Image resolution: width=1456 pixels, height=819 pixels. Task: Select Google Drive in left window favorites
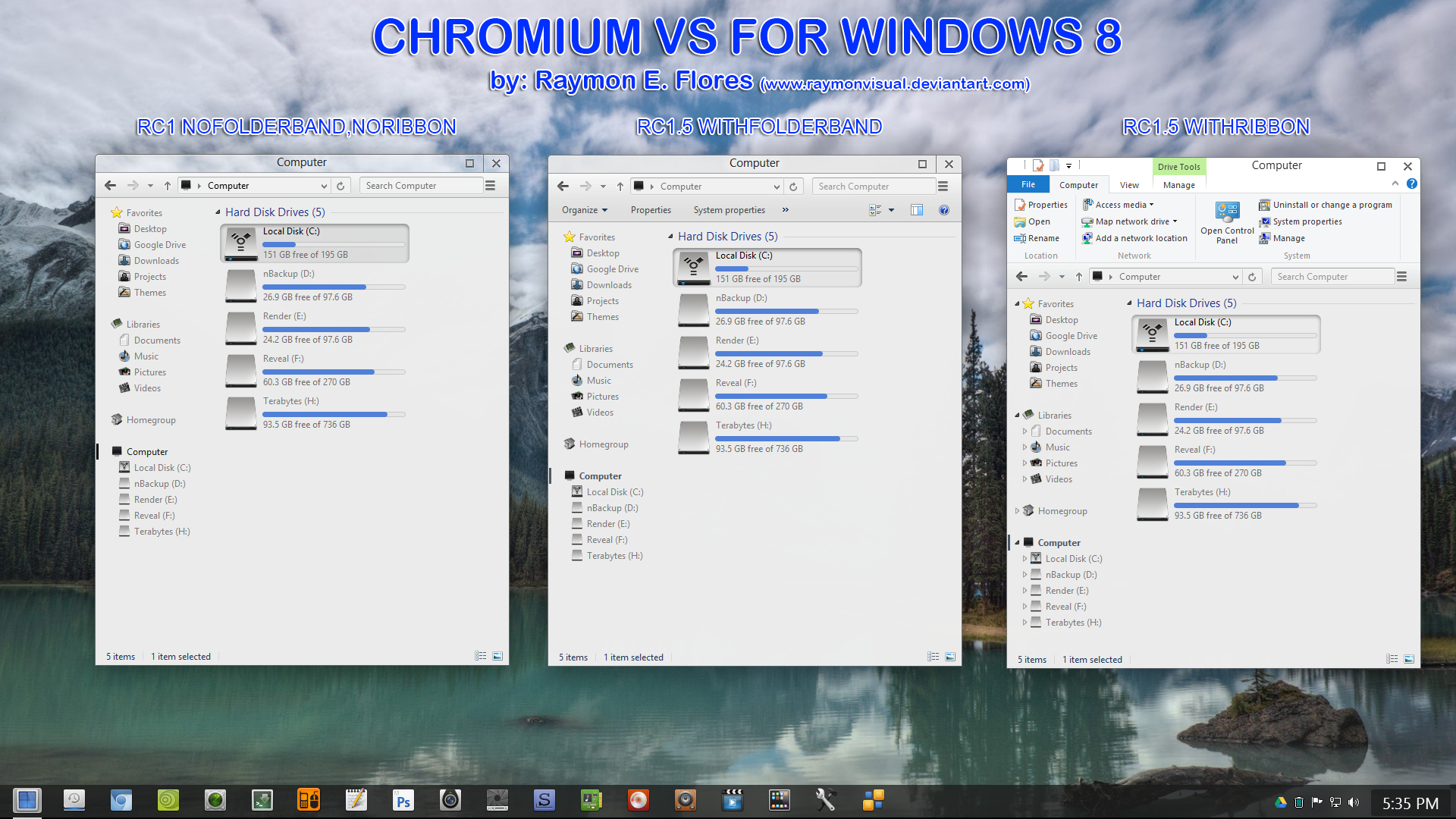coord(152,245)
